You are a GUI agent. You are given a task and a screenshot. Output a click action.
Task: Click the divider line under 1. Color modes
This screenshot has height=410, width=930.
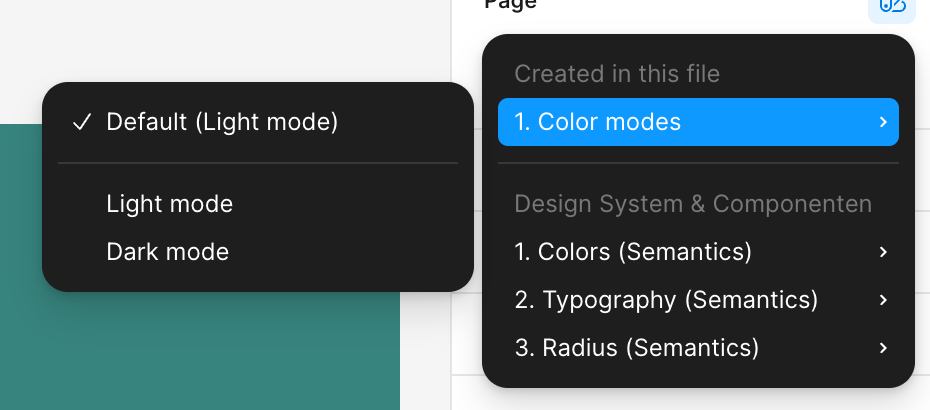click(698, 163)
